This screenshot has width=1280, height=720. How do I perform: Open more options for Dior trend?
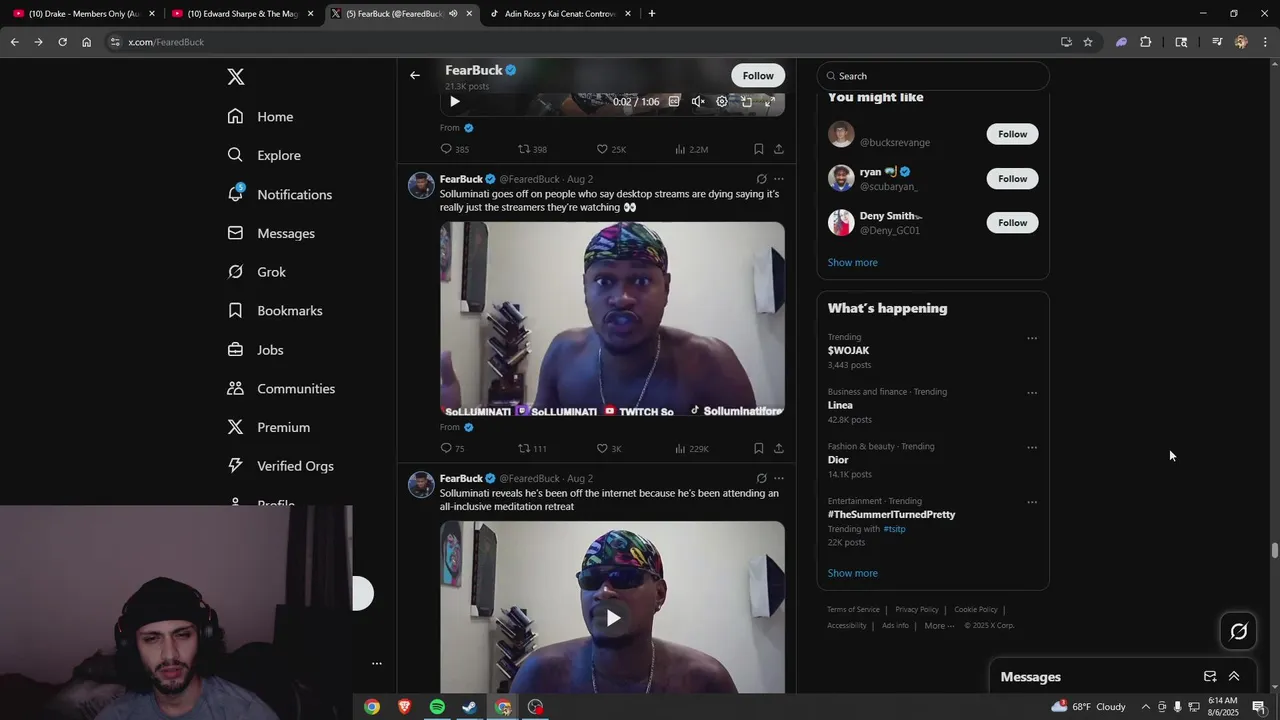[x=1032, y=447]
